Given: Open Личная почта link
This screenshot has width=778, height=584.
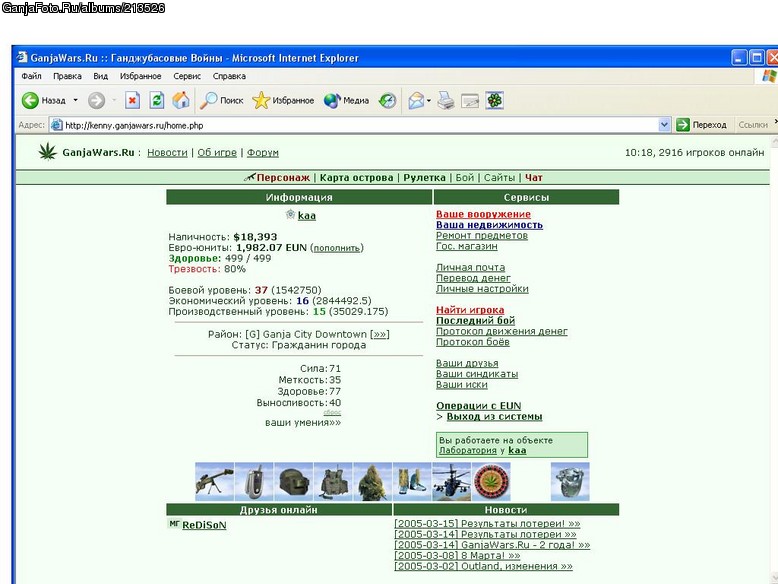Looking at the screenshot, I should click(x=470, y=267).
